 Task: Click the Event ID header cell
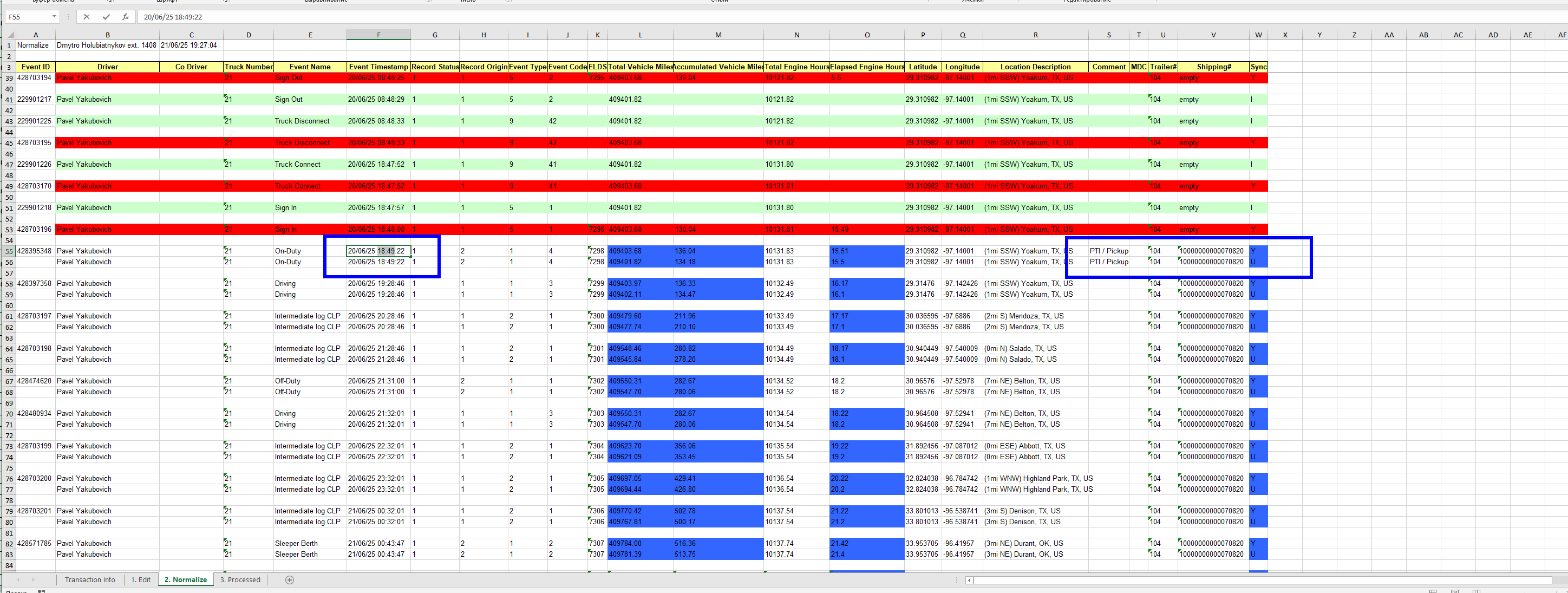35,67
